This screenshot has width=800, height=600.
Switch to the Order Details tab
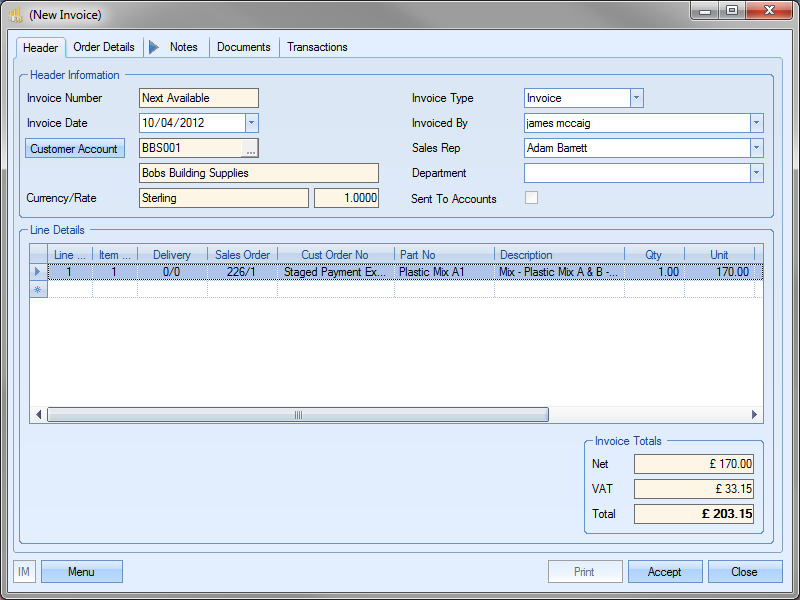[104, 47]
